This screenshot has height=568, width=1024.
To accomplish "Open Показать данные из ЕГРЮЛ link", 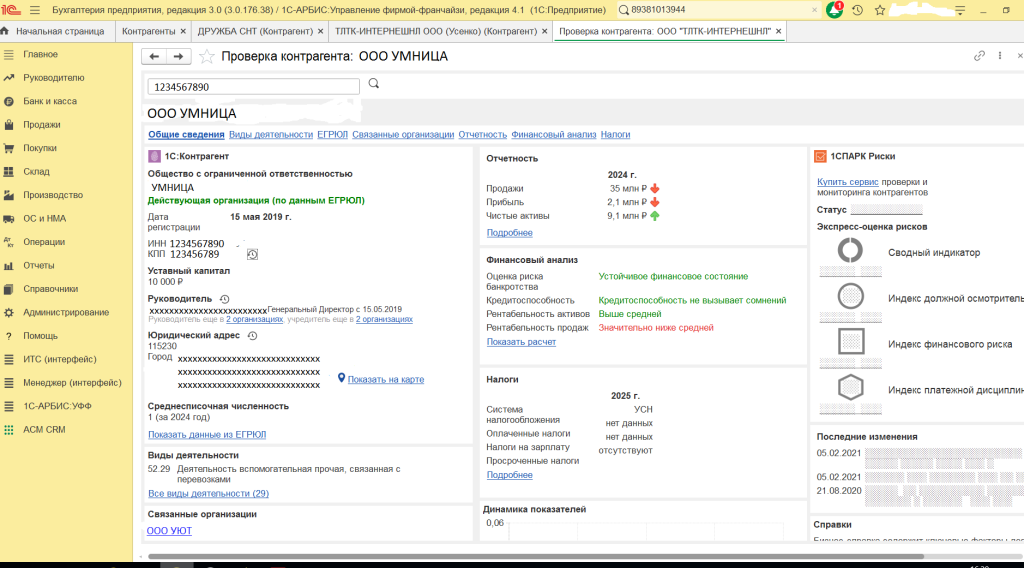I will coord(207,435).
